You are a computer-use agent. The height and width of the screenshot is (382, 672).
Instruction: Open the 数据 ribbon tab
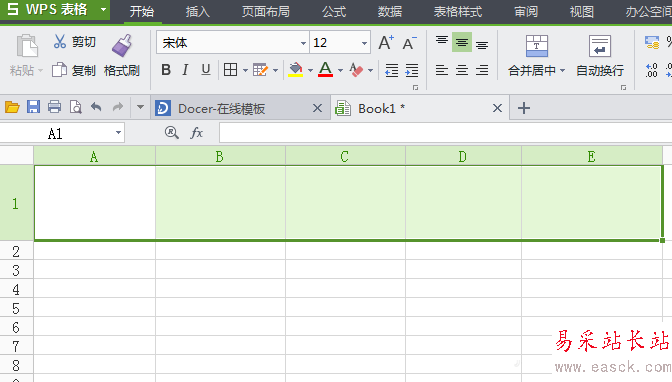pyautogui.click(x=390, y=12)
